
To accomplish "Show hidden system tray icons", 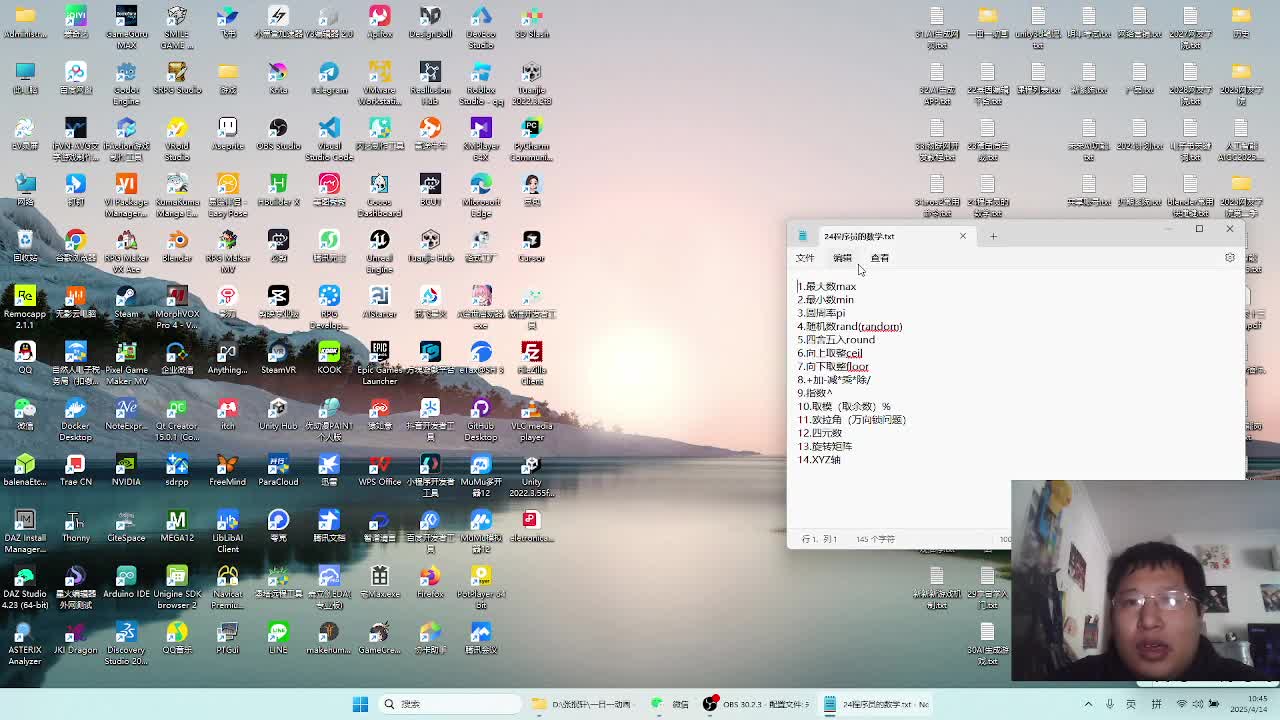I will click(x=1088, y=704).
